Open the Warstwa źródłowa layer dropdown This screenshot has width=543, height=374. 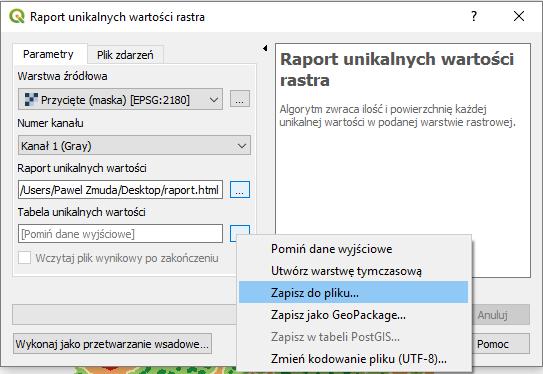click(120, 100)
